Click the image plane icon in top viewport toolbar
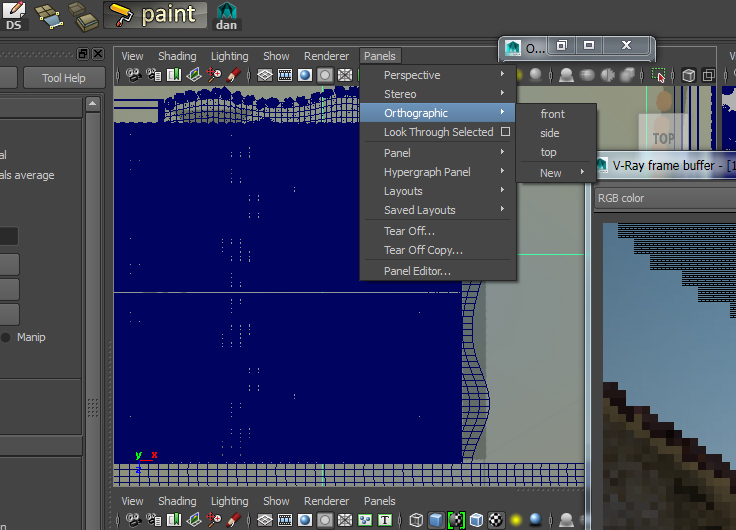This screenshot has width=736, height=530. (194, 75)
